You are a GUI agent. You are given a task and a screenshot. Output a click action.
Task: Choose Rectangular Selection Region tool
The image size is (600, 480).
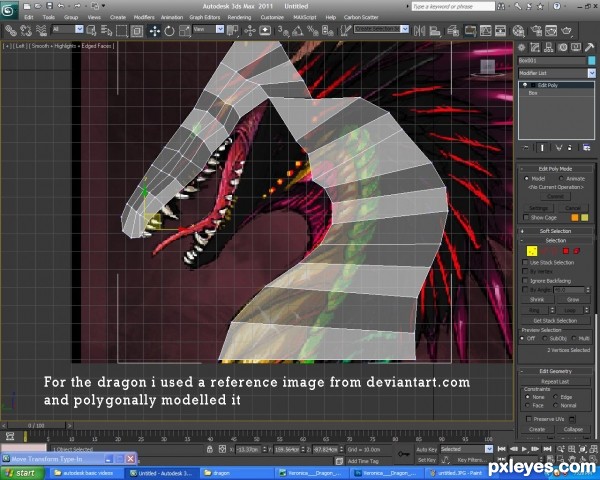(x=122, y=31)
